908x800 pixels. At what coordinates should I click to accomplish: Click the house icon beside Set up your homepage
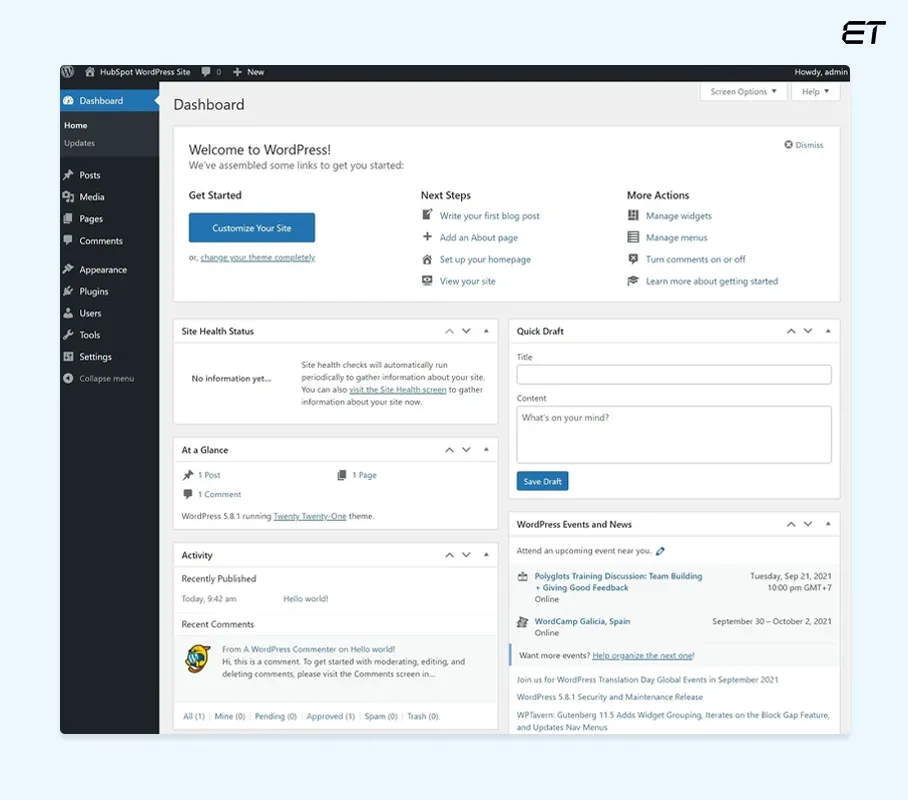(427, 259)
